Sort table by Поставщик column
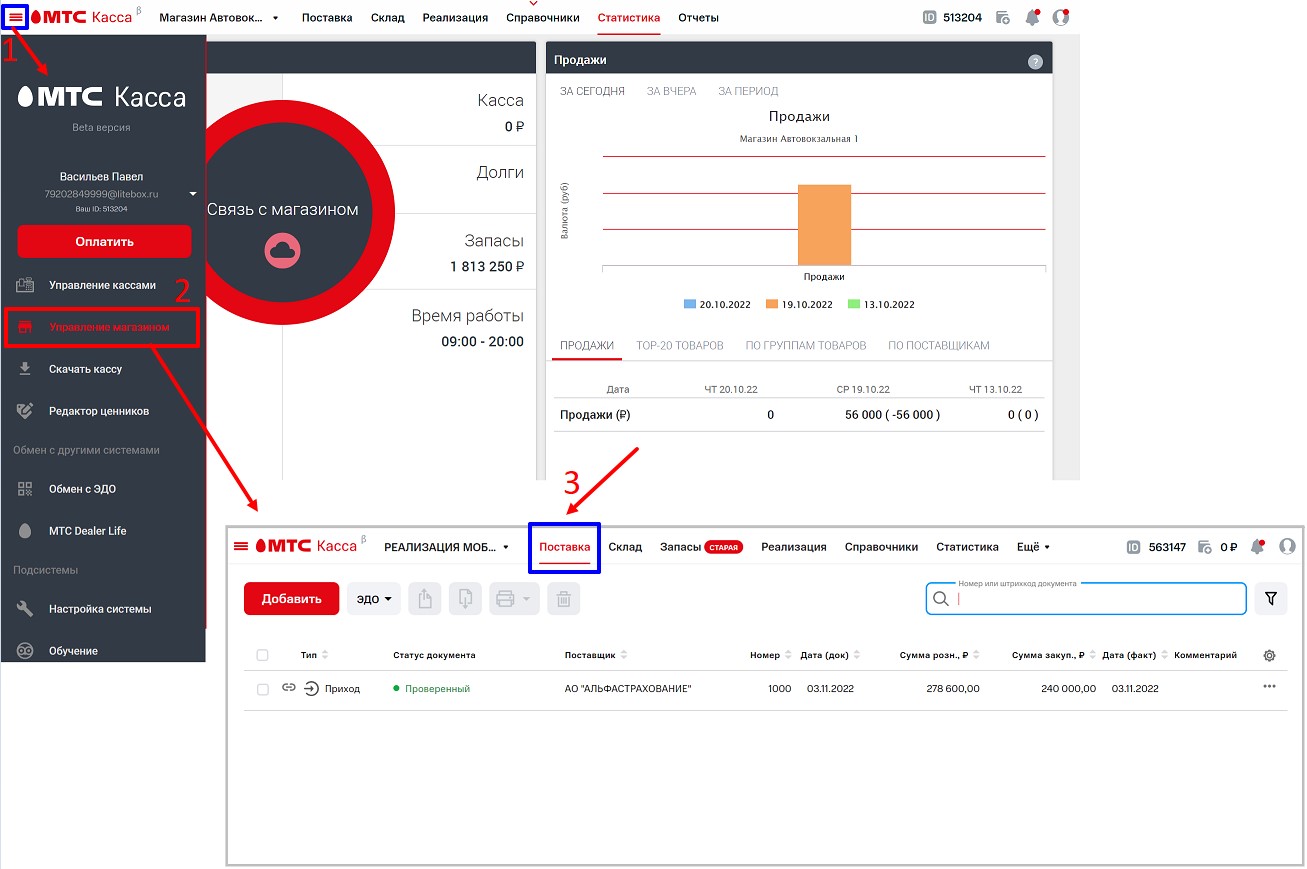The height and width of the screenshot is (869, 1307). pos(596,656)
